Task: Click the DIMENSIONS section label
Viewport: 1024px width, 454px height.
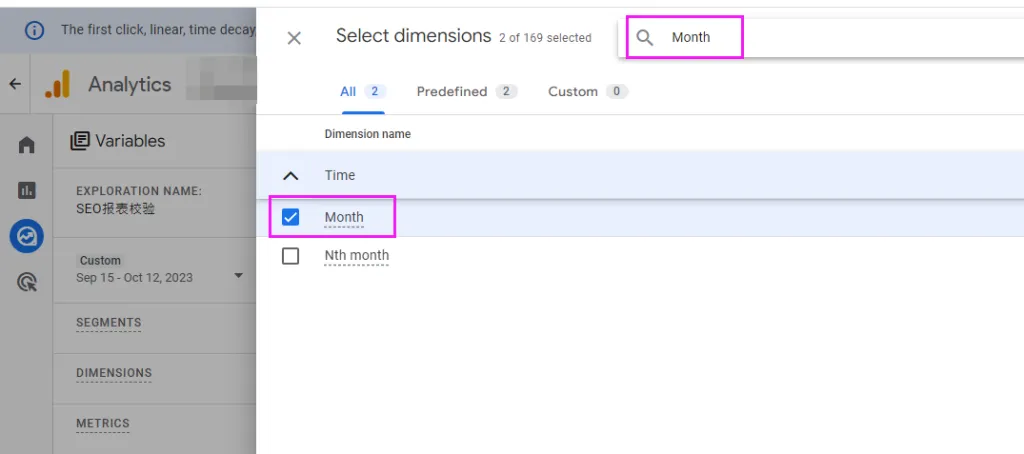Action: point(114,373)
